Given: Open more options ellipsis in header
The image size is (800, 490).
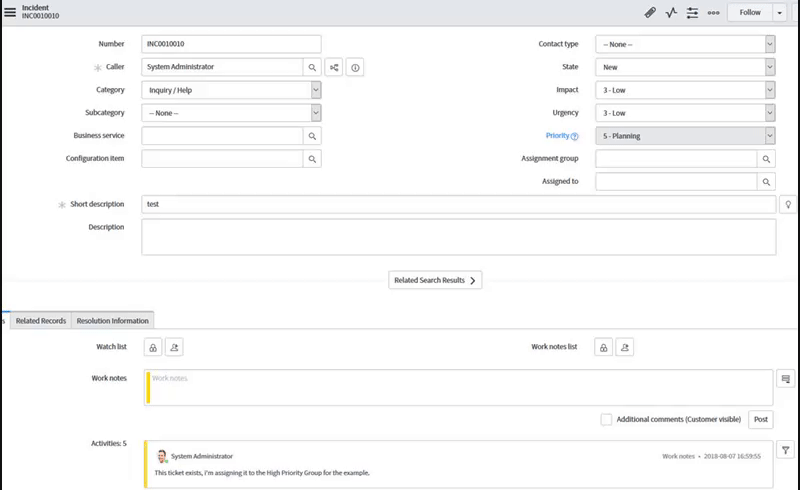Looking at the screenshot, I should coord(713,13).
